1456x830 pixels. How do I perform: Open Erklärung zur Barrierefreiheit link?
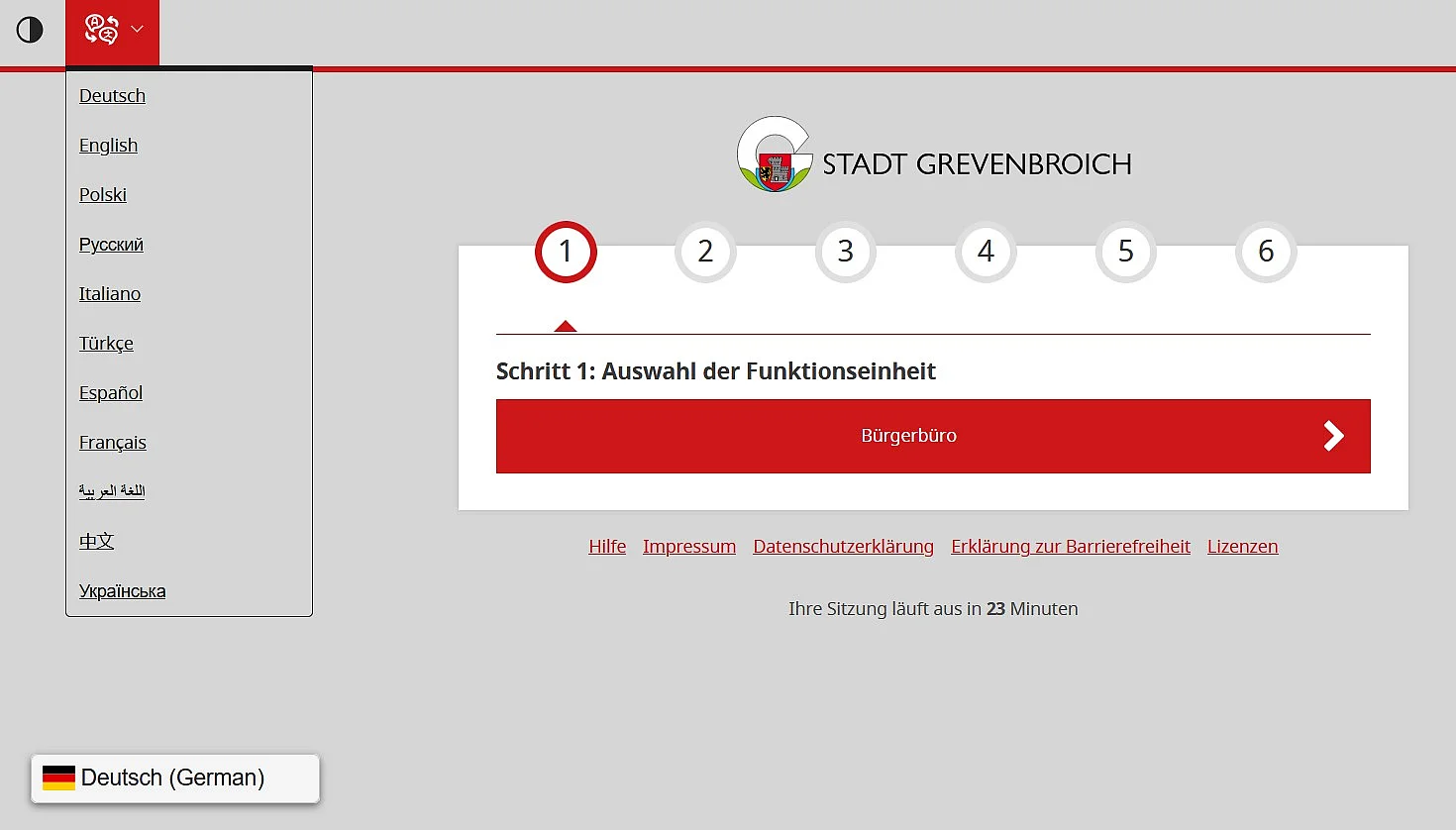(x=1071, y=547)
